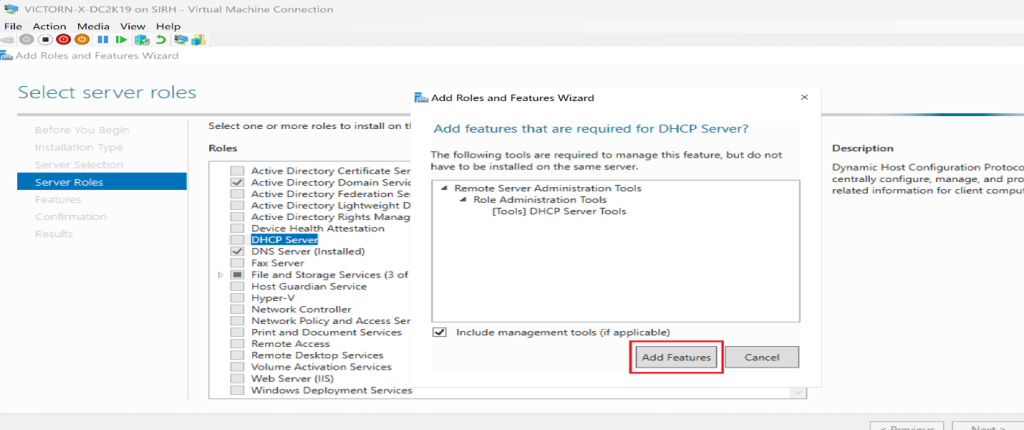
Task: Click the Turn Off VM toolbar icon
Action: [45, 40]
